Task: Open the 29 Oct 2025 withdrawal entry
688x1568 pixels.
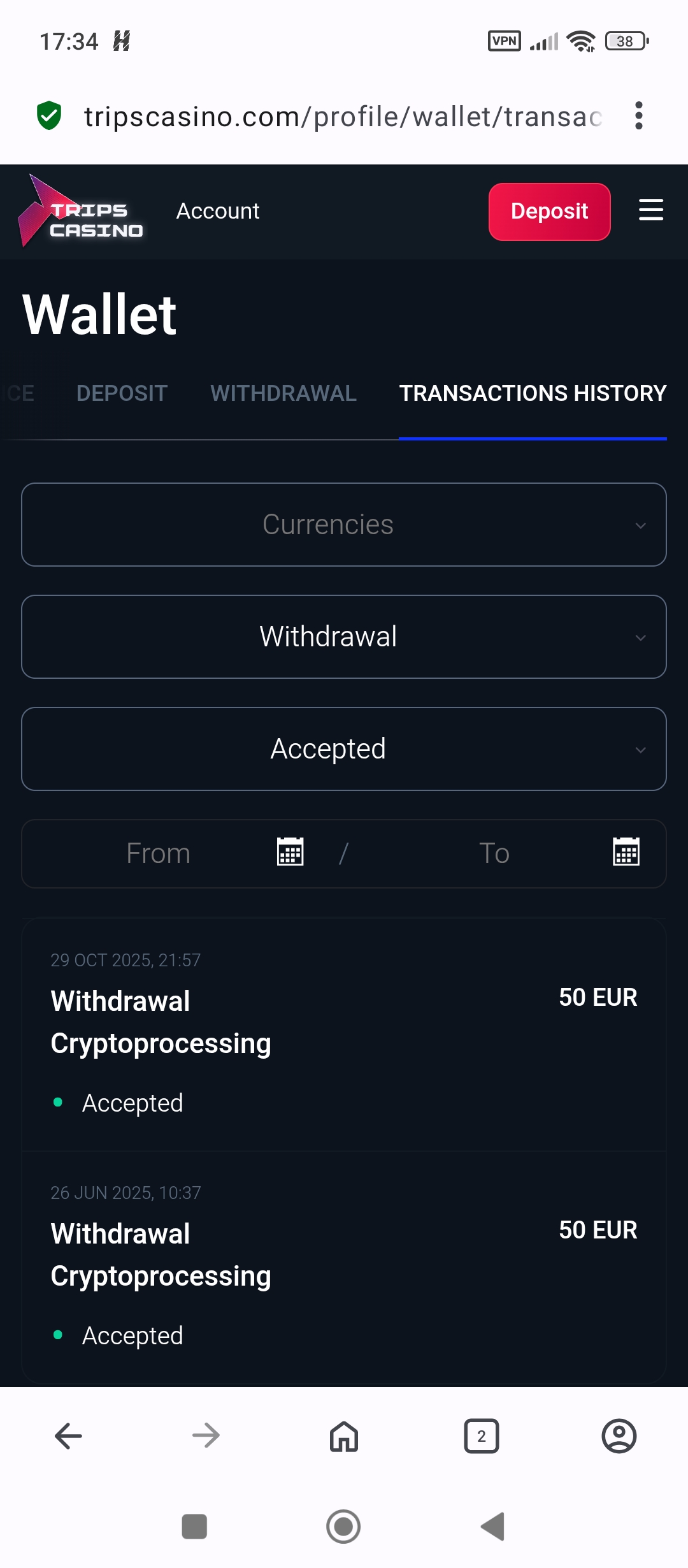Action: click(344, 1034)
